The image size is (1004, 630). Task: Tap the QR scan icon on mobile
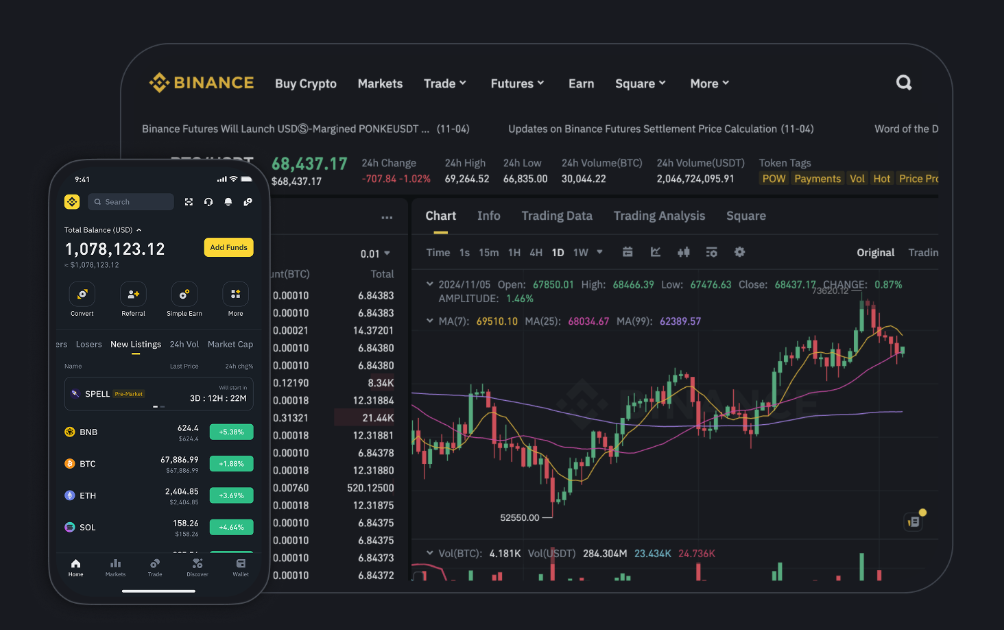coord(188,202)
